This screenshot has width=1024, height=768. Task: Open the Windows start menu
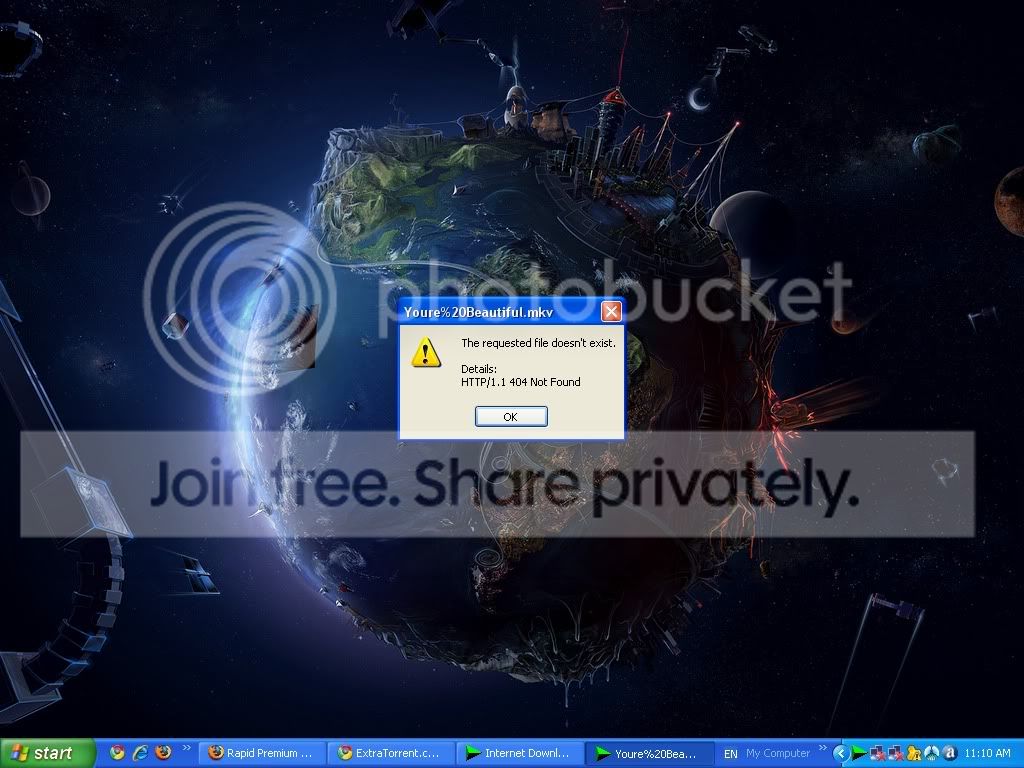coord(47,753)
